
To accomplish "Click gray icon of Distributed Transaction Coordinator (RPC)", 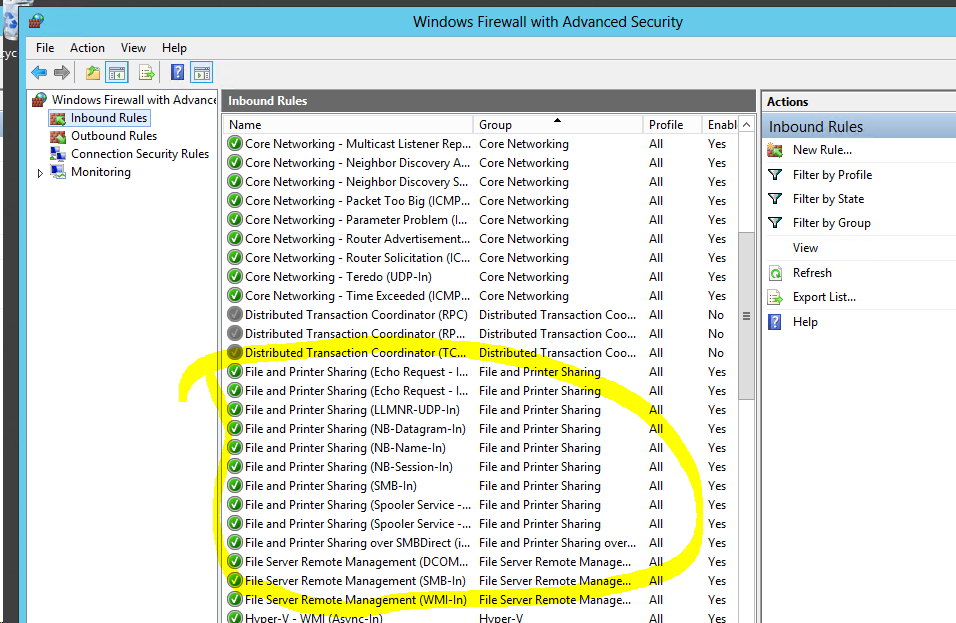I will (235, 315).
